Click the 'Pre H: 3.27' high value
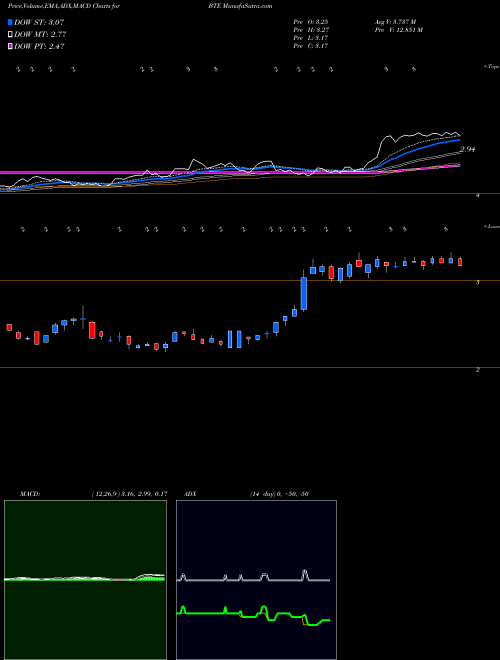500x660 pixels. pyautogui.click(x=311, y=30)
